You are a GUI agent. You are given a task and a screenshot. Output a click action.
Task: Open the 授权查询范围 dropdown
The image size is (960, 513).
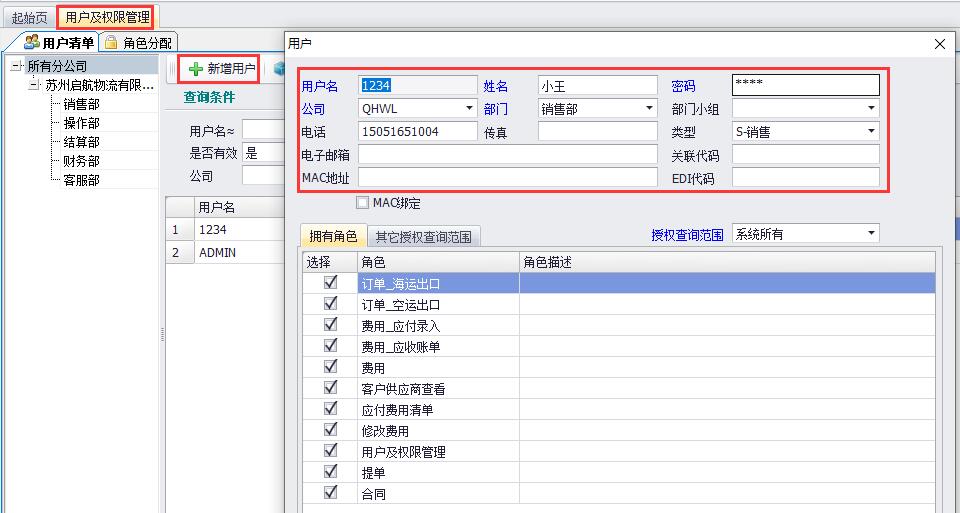871,233
